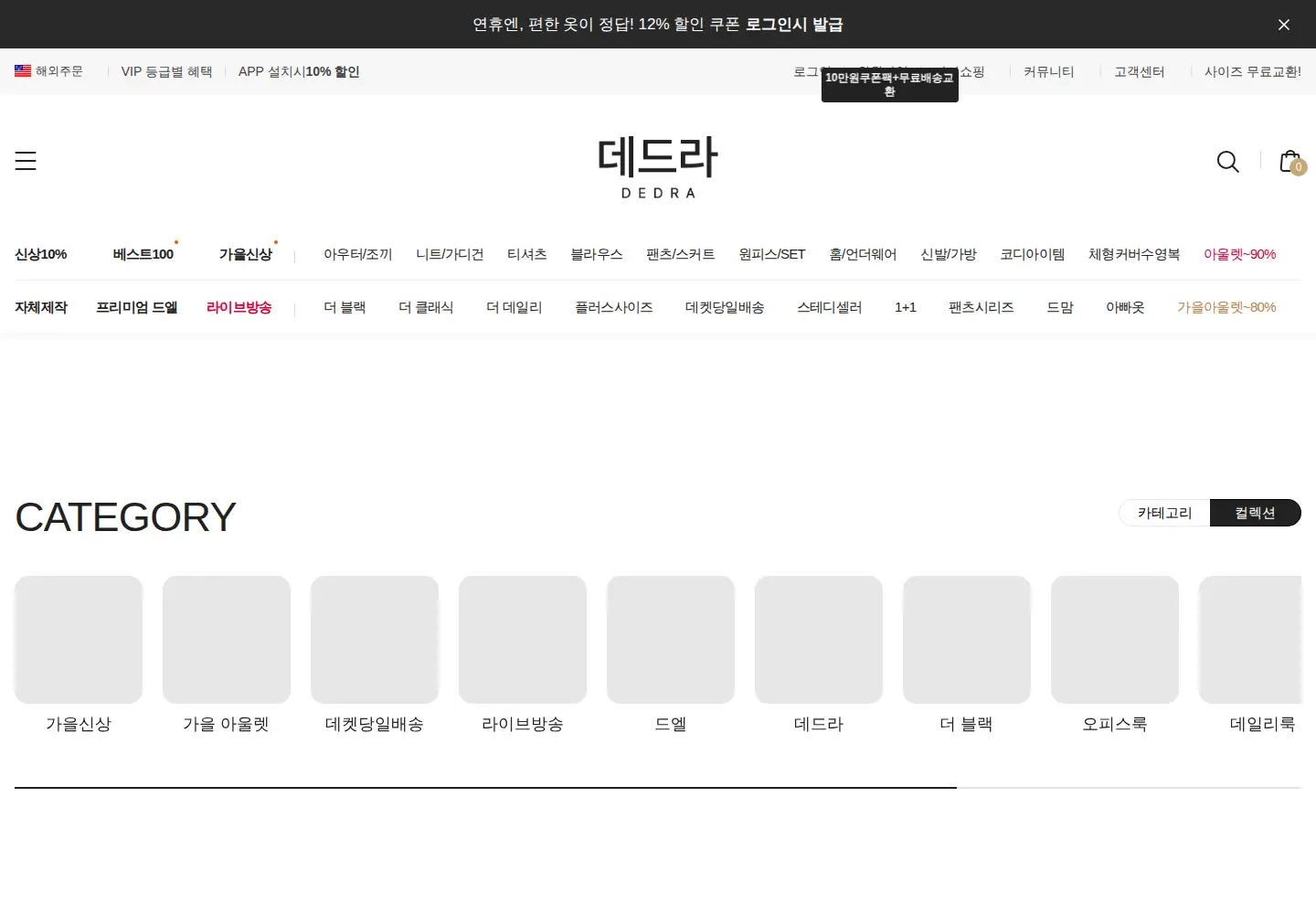This screenshot has width=1316, height=914.
Task: Open 가을아울렛~80% menu
Action: point(1226,307)
